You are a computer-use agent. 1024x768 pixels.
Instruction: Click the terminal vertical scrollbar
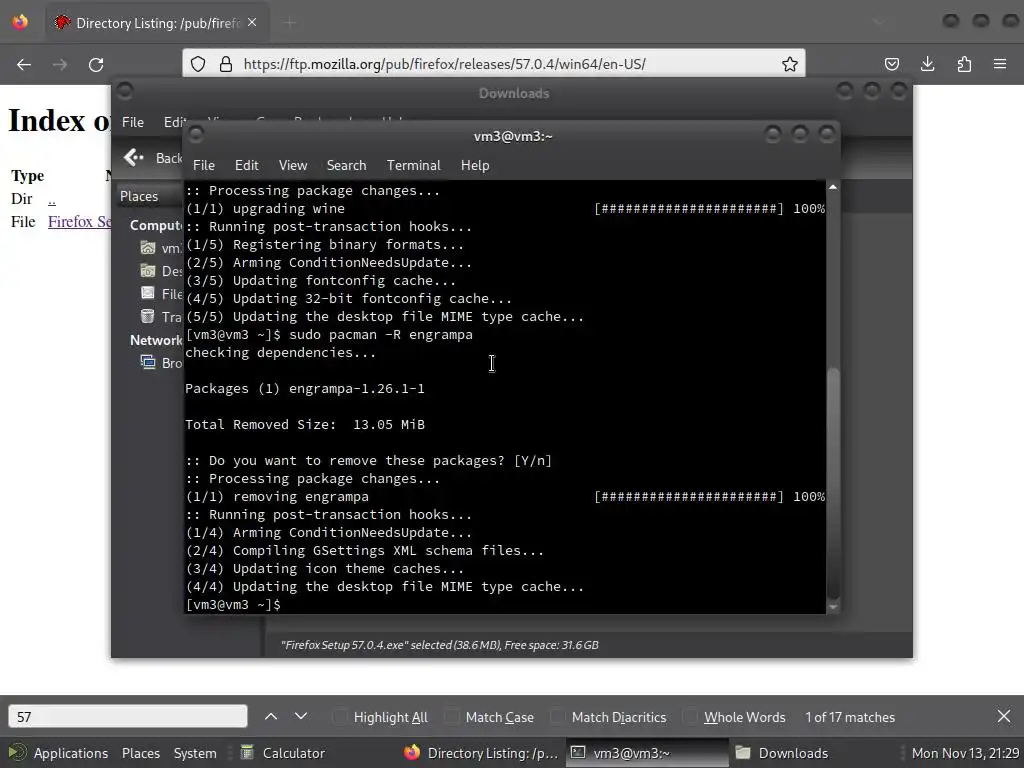click(x=833, y=483)
